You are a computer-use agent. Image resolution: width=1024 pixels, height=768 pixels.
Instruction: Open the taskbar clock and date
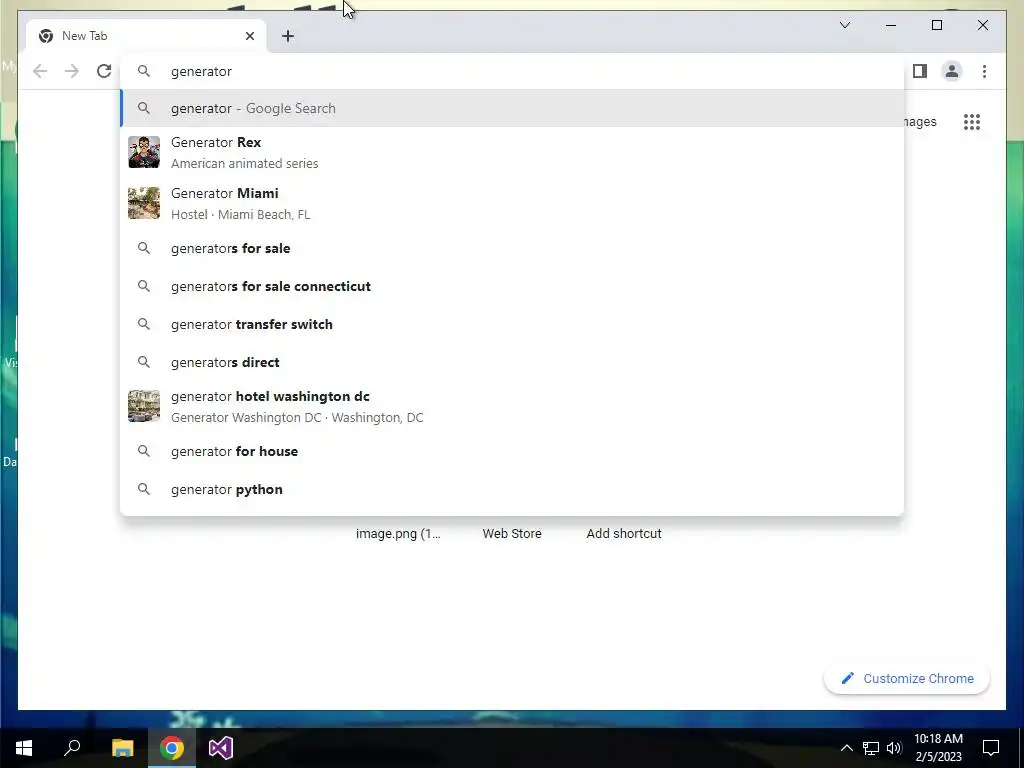(938, 748)
